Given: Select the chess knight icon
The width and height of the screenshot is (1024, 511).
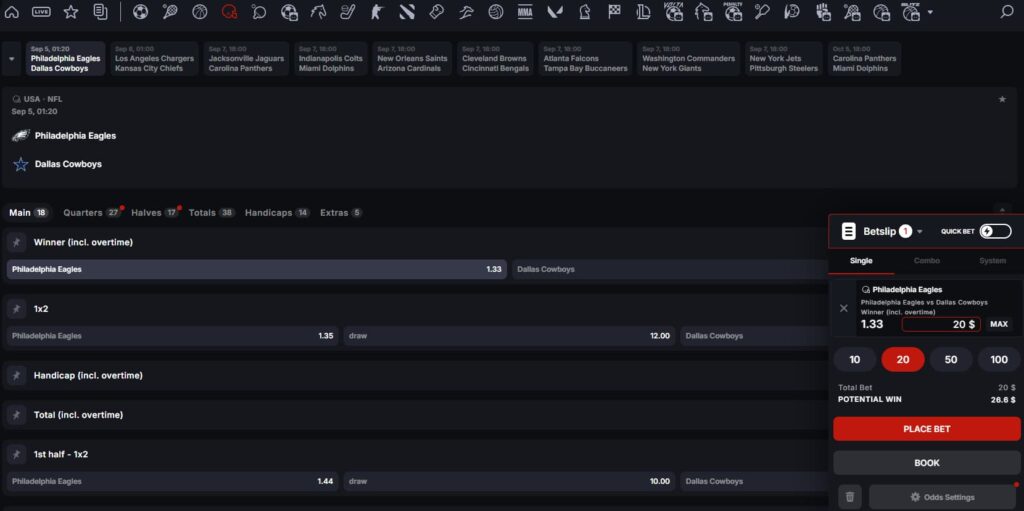Looking at the screenshot, I should point(584,12).
